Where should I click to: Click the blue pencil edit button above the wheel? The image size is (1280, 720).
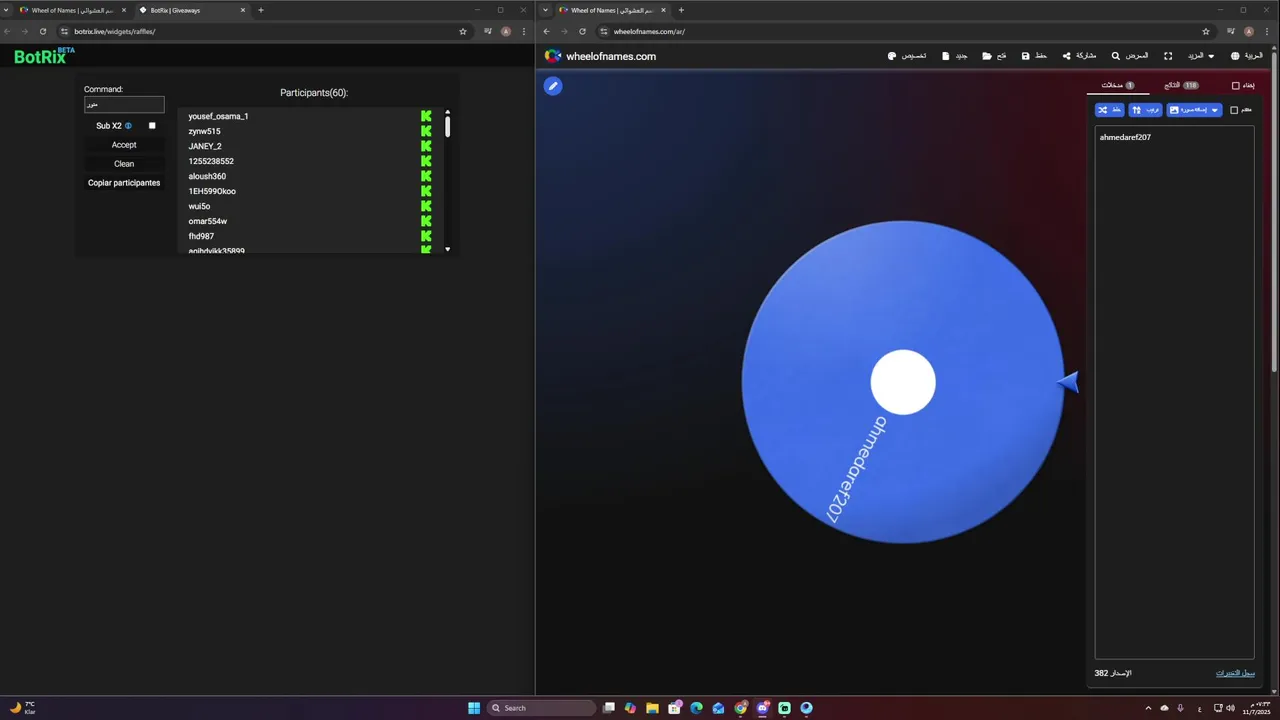pos(553,86)
